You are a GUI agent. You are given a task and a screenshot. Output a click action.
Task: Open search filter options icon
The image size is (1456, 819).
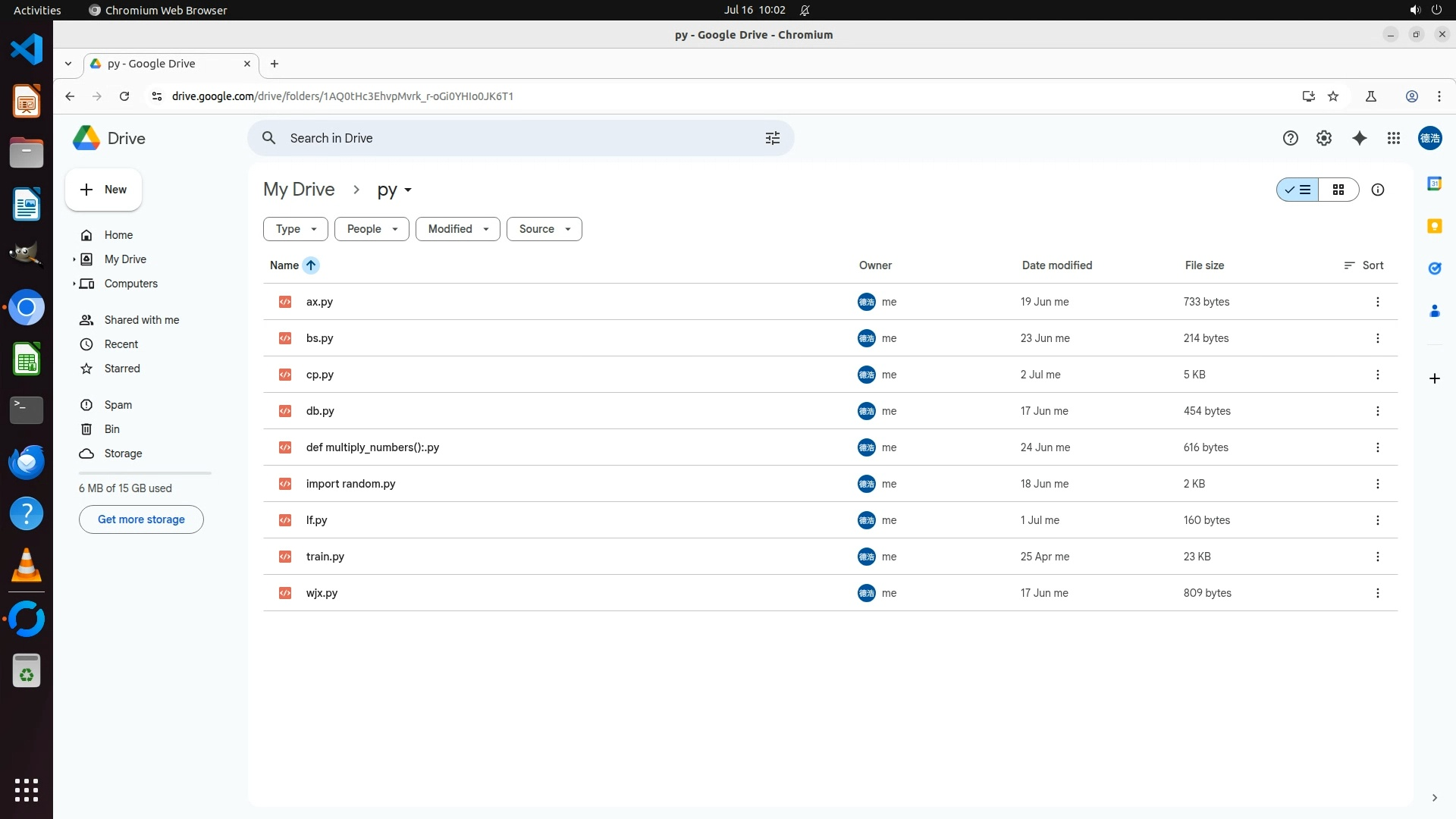[x=772, y=138]
